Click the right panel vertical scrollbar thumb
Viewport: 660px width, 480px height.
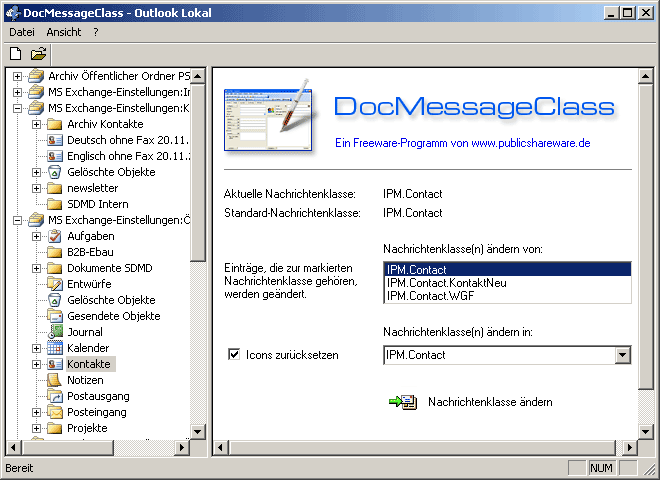tap(645, 237)
